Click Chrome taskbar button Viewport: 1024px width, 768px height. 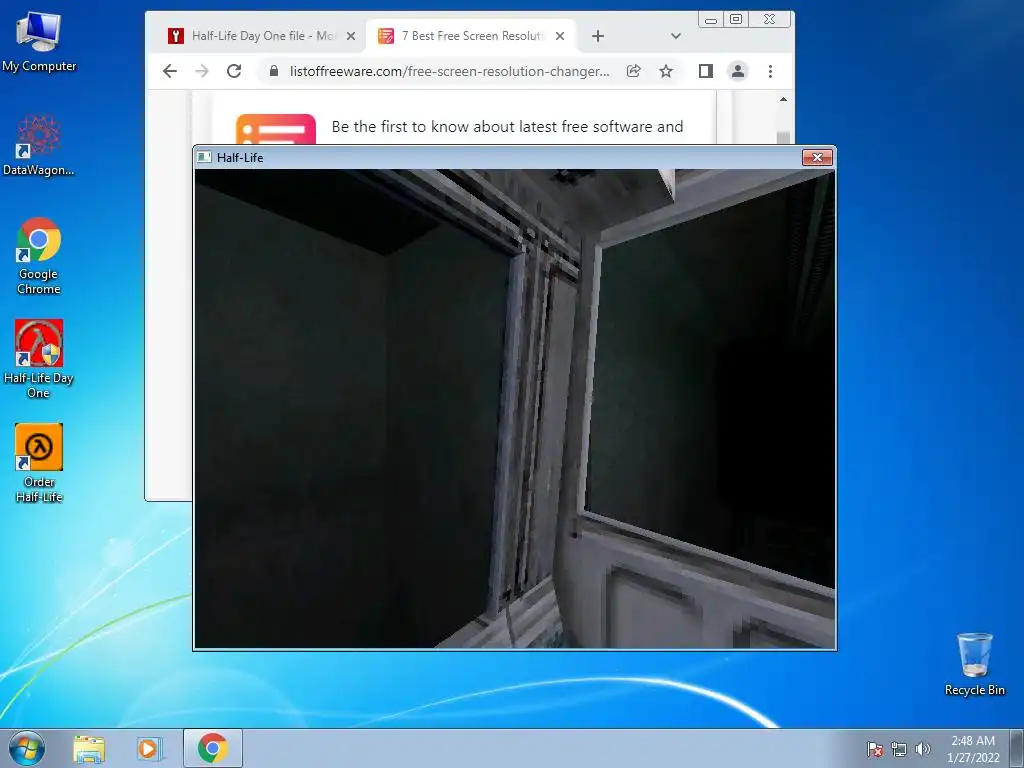click(x=213, y=748)
